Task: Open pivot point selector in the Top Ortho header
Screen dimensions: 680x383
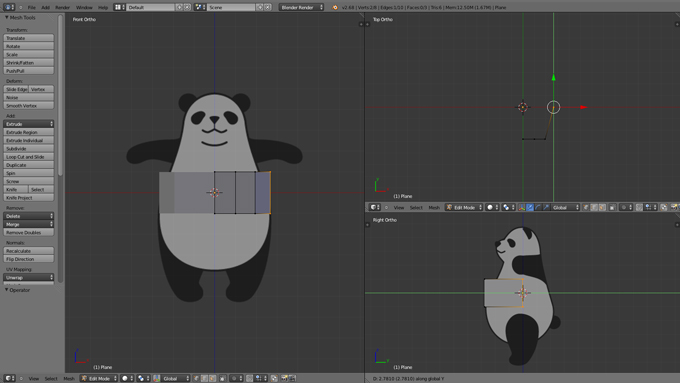Action: tap(508, 207)
